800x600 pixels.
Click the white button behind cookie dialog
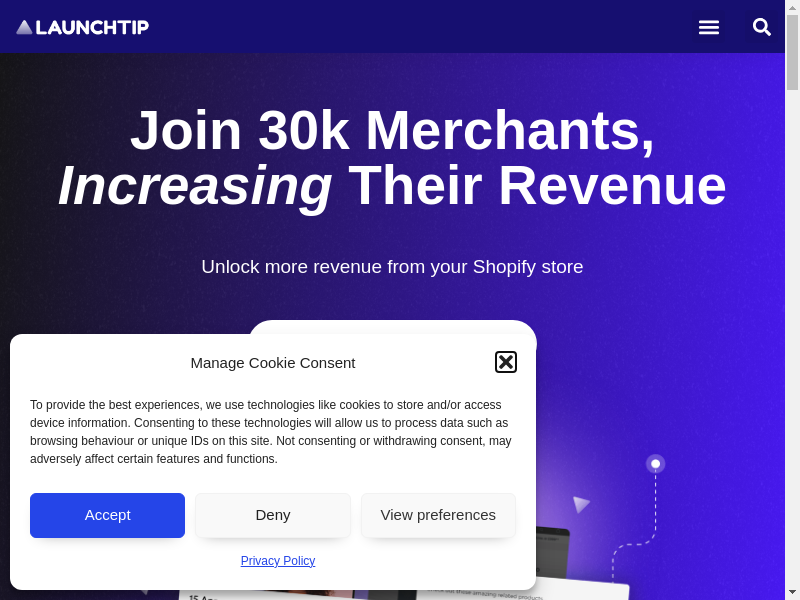[x=392, y=327]
